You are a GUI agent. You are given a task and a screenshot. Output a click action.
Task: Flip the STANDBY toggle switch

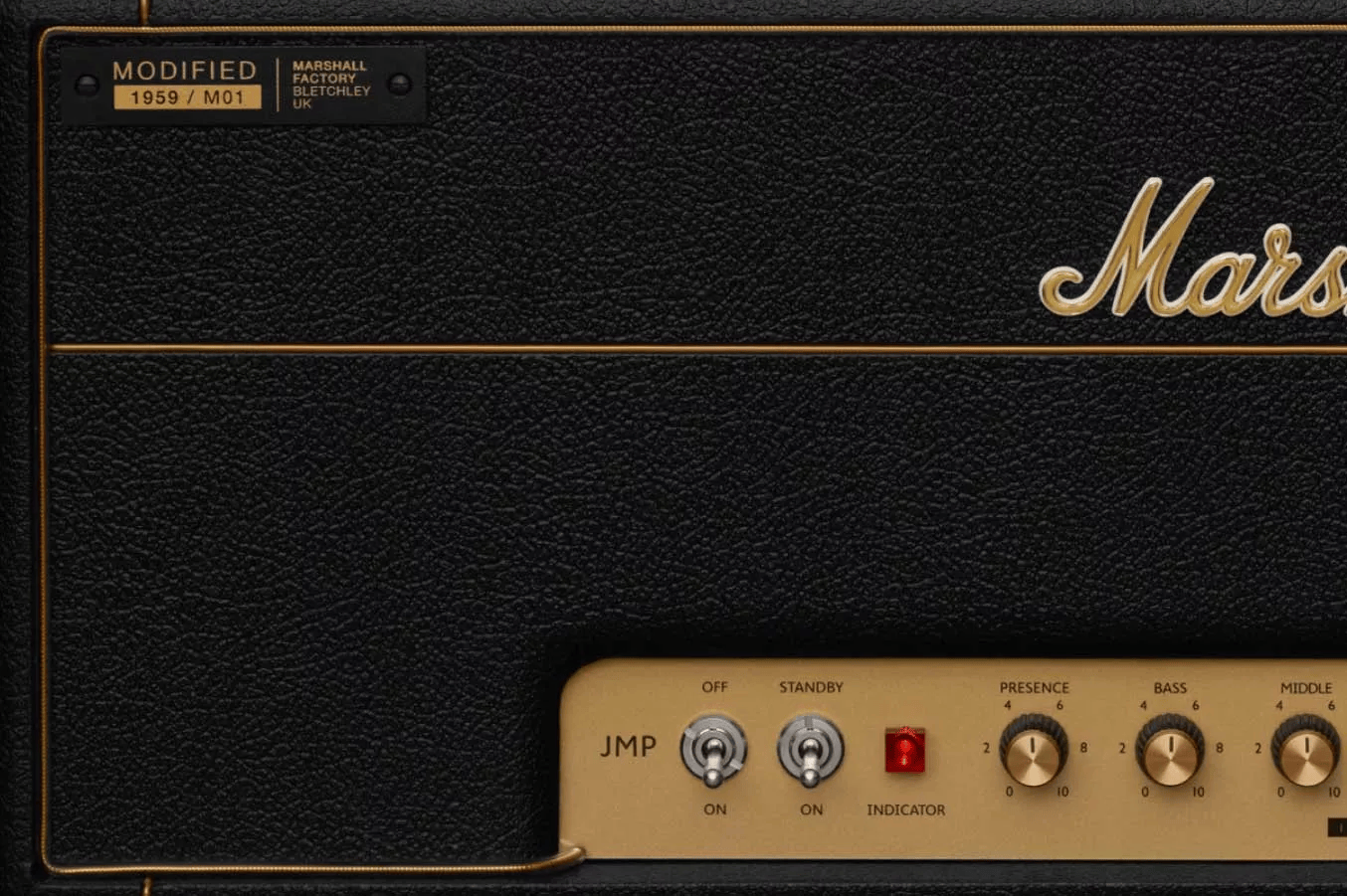(810, 750)
